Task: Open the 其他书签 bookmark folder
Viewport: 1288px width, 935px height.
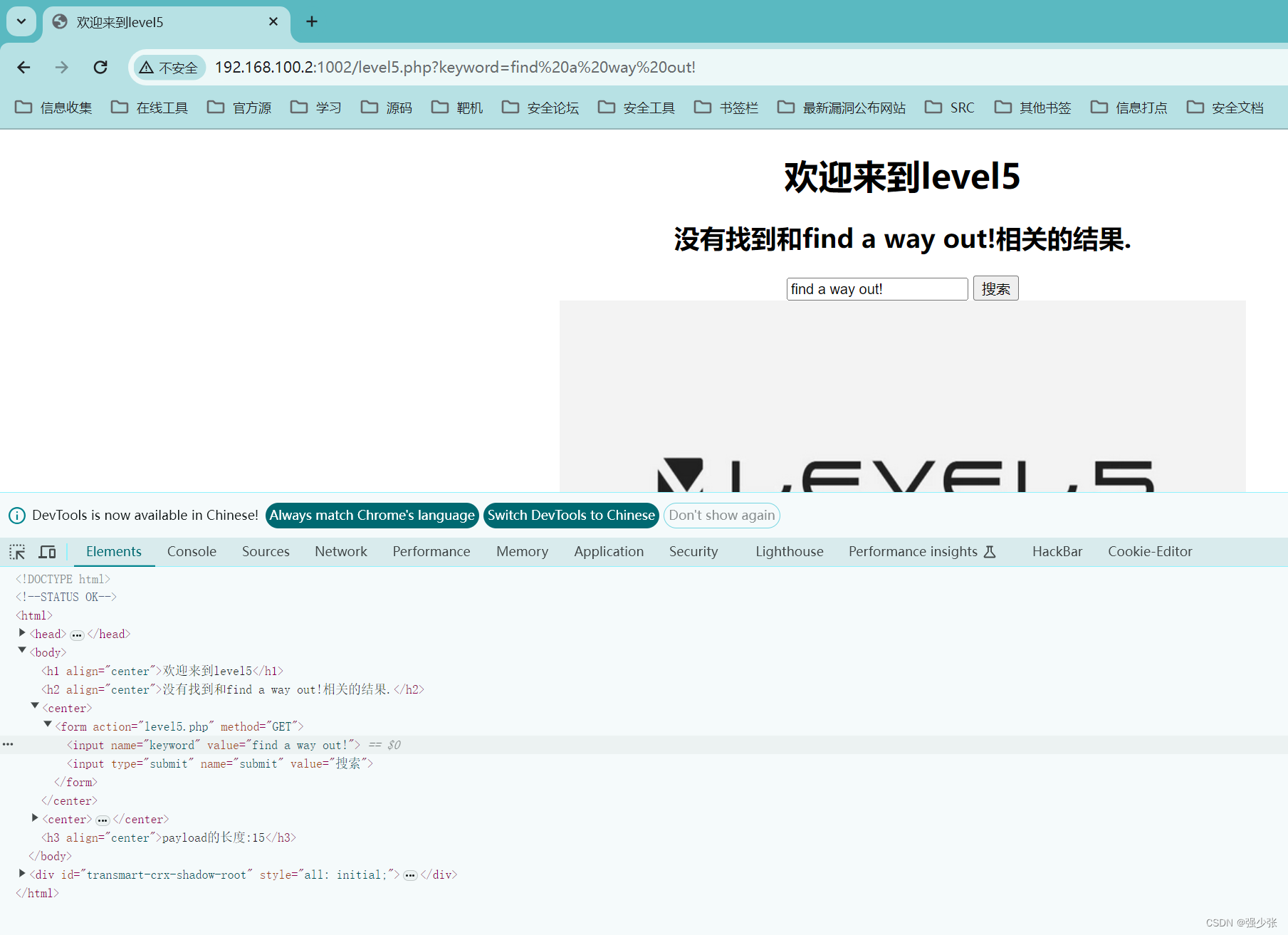Action: coord(1033,108)
